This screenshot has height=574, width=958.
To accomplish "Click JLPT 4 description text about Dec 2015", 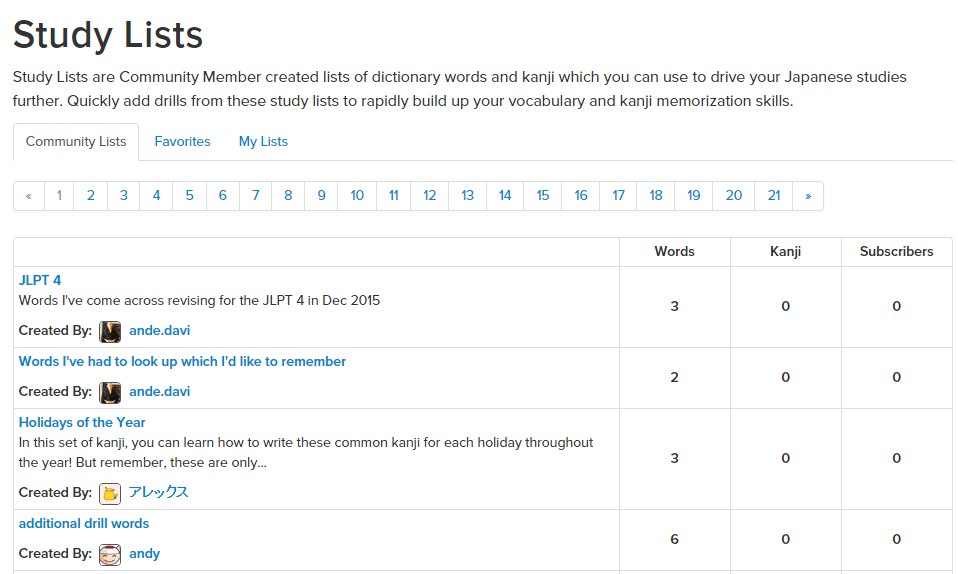I will tap(199, 301).
